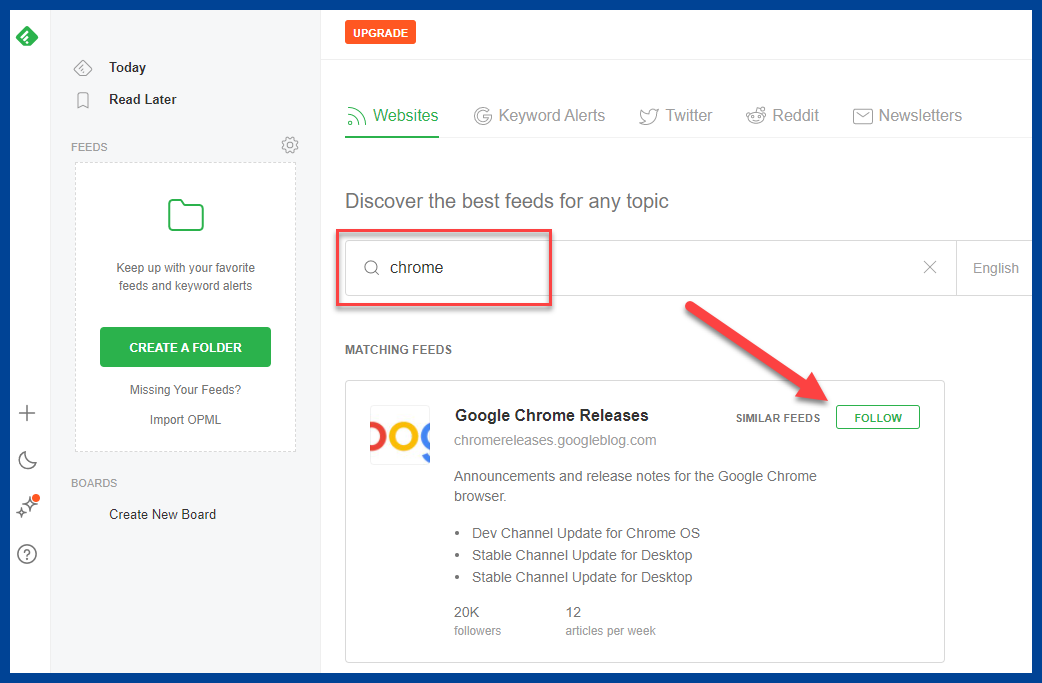Open Similar Feeds link
The image size is (1042, 683).
tap(778, 418)
